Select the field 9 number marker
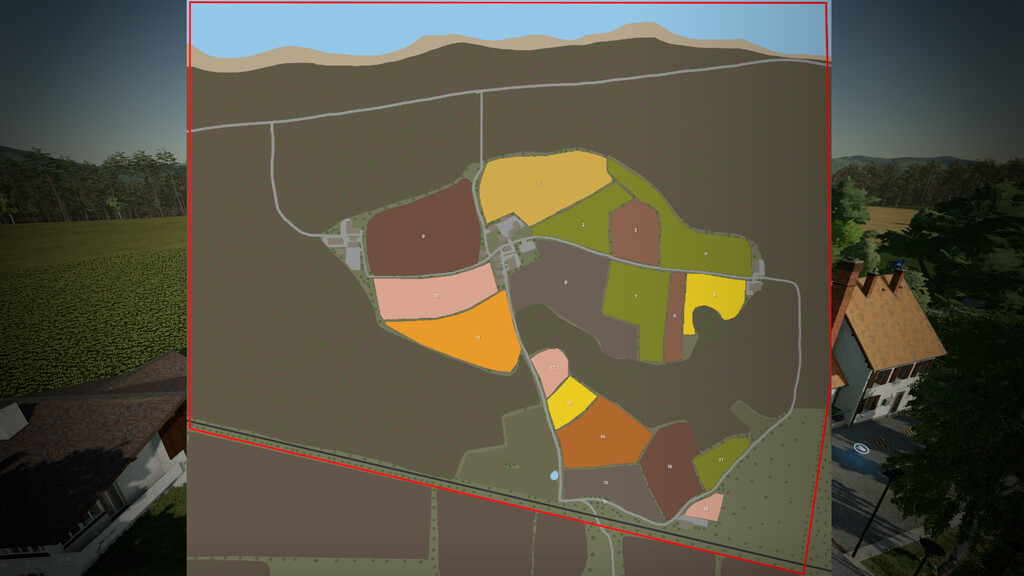Screen dimensions: 1024x576 pyautogui.click(x=425, y=235)
